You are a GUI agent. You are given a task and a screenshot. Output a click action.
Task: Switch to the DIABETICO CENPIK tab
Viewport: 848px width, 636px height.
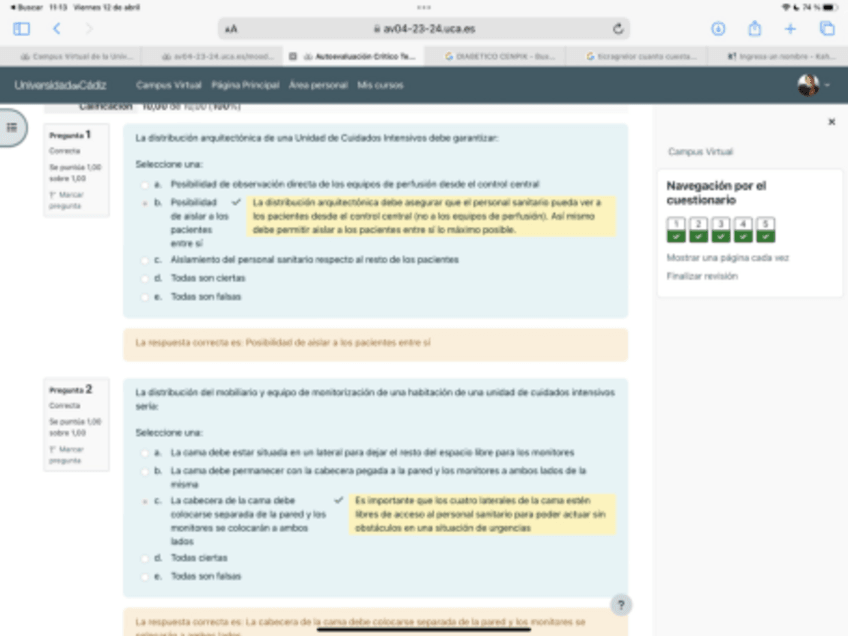click(500, 56)
